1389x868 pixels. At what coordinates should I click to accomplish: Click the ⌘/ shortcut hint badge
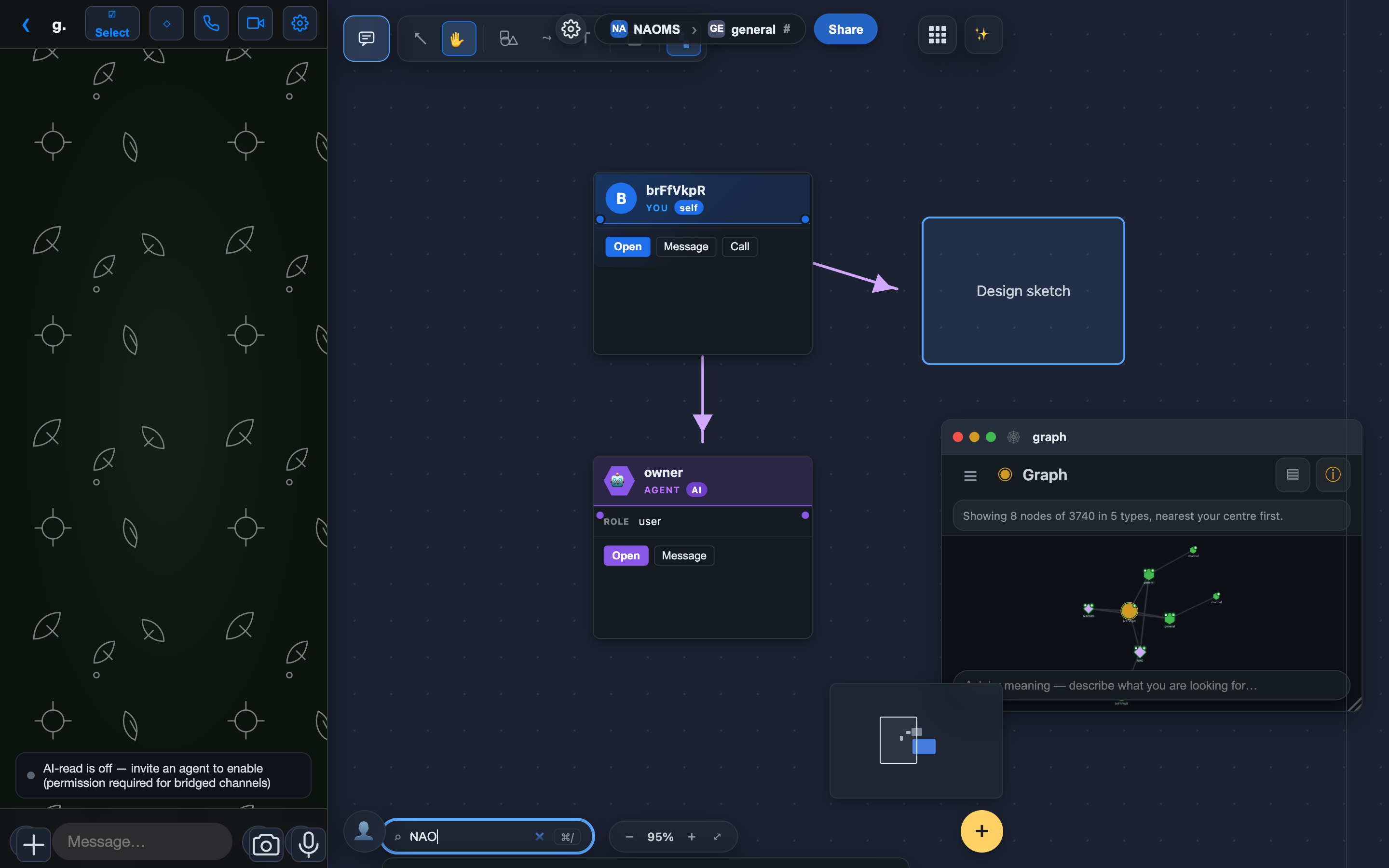click(567, 837)
